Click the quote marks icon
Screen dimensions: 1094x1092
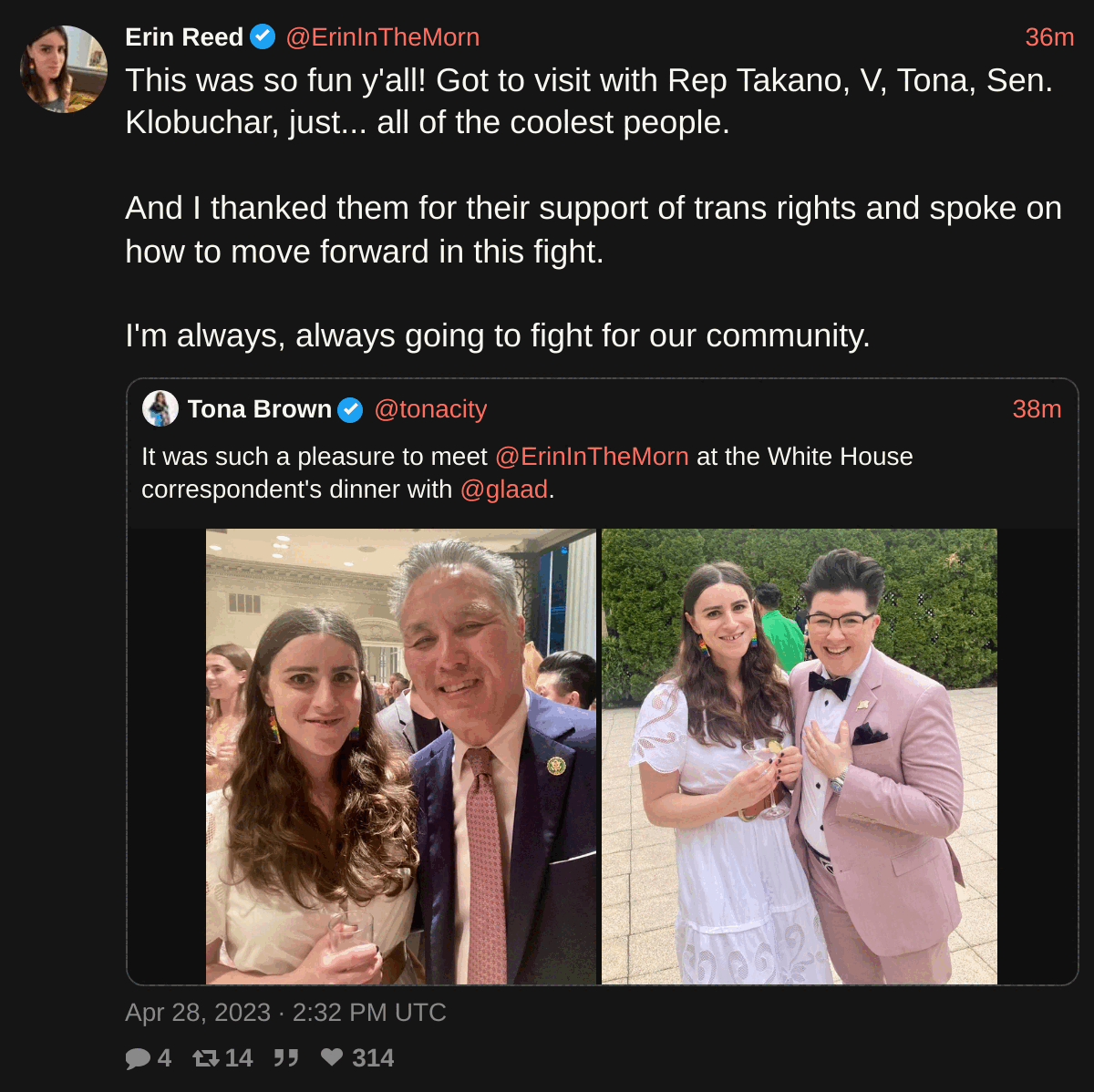click(286, 1058)
